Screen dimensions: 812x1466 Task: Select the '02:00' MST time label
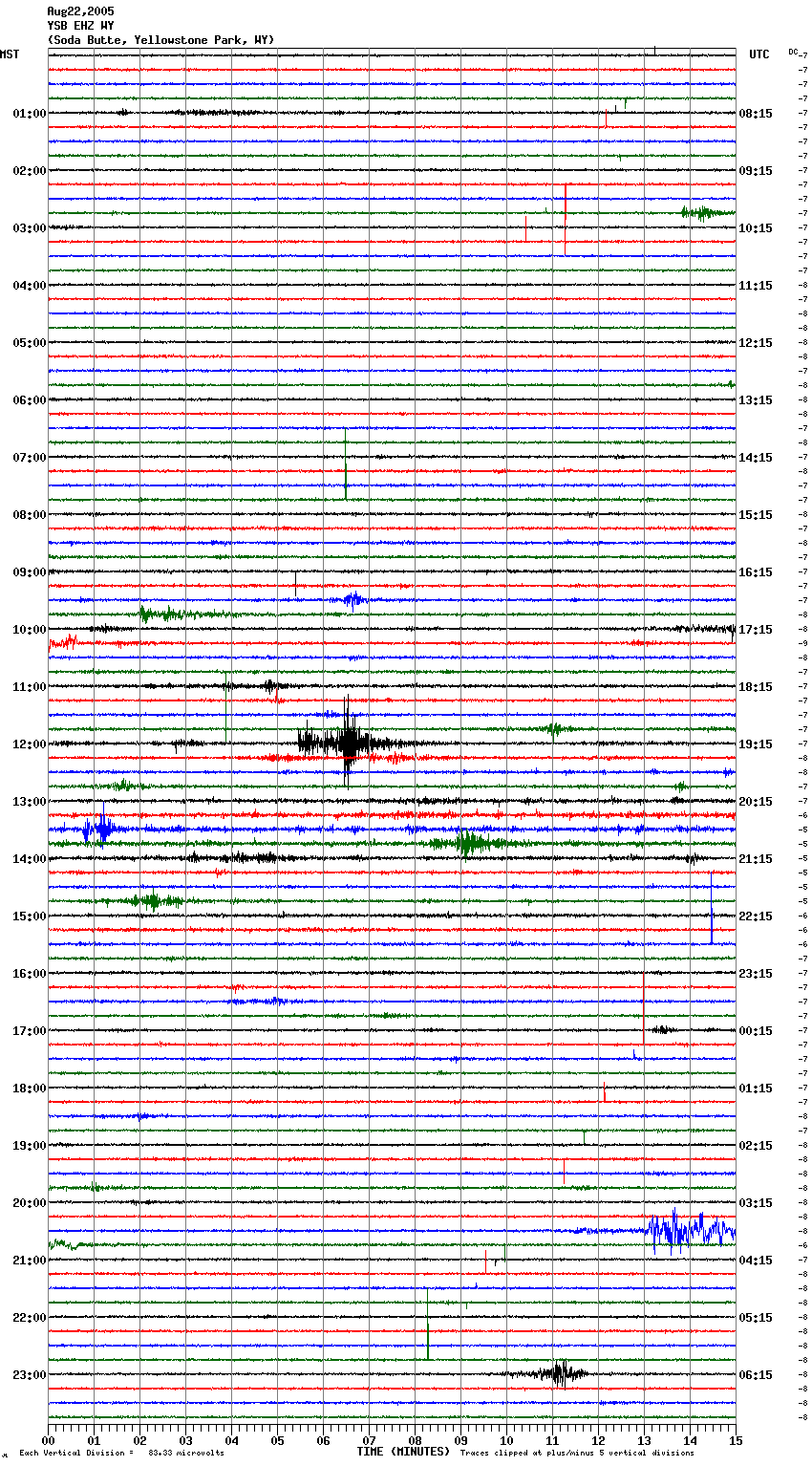coord(30,171)
